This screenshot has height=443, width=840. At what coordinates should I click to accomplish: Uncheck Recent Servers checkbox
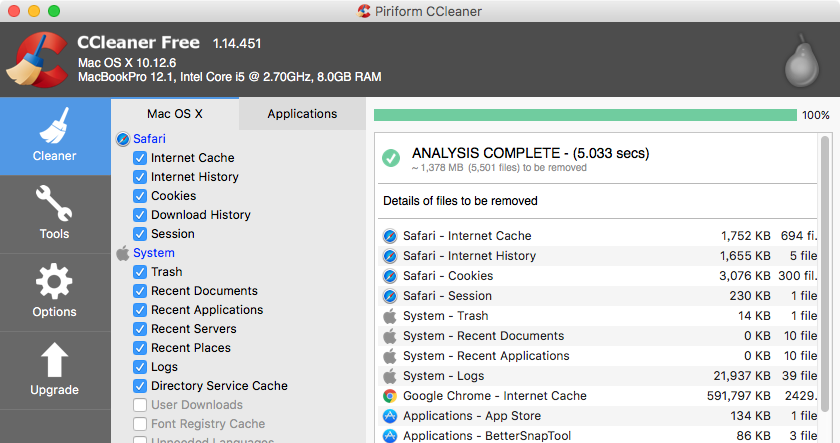[x=140, y=329]
